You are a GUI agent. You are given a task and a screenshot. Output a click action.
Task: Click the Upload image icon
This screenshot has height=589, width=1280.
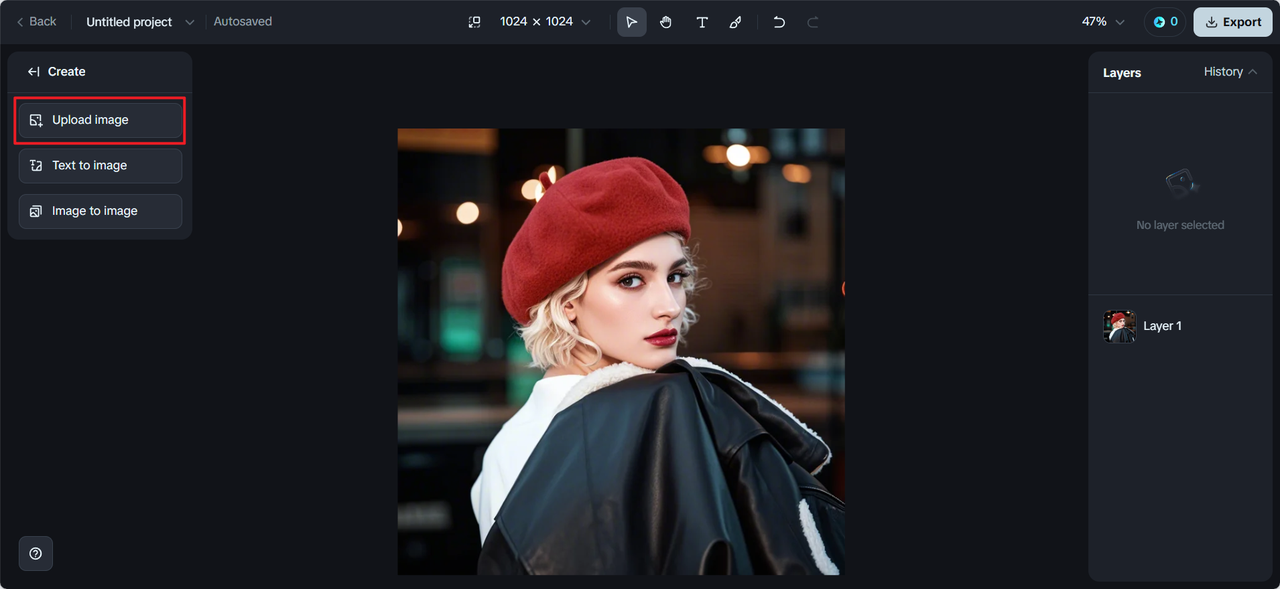point(36,120)
